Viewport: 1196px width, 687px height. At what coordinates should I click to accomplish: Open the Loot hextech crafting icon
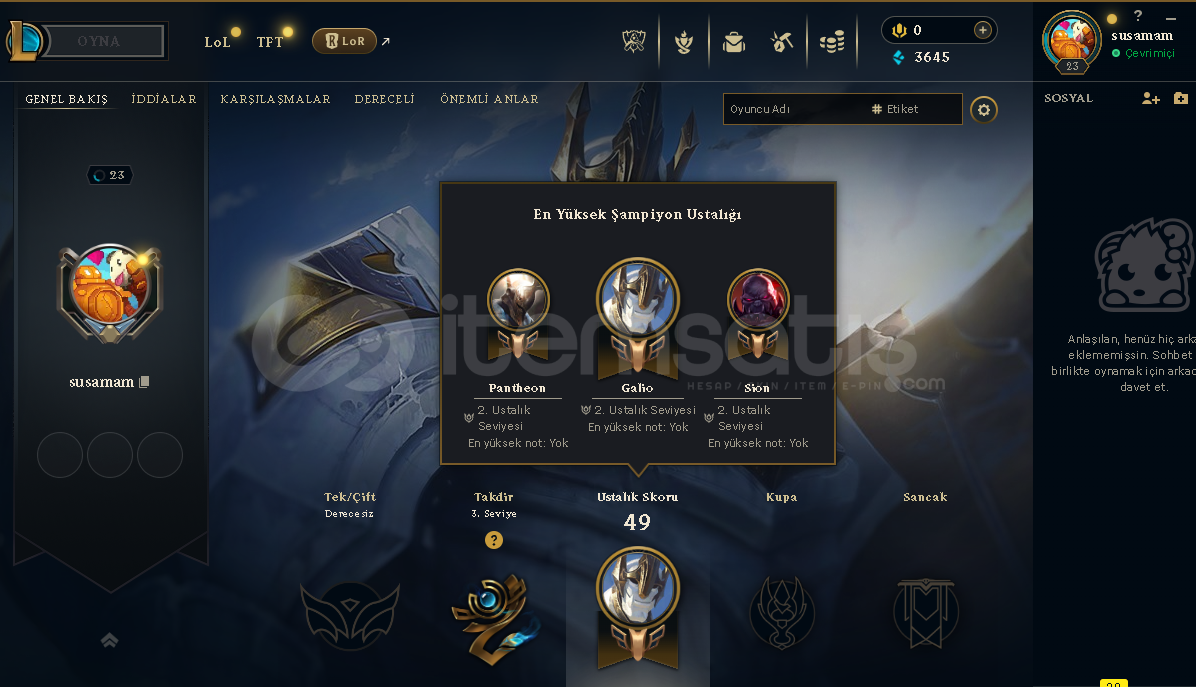pos(782,42)
